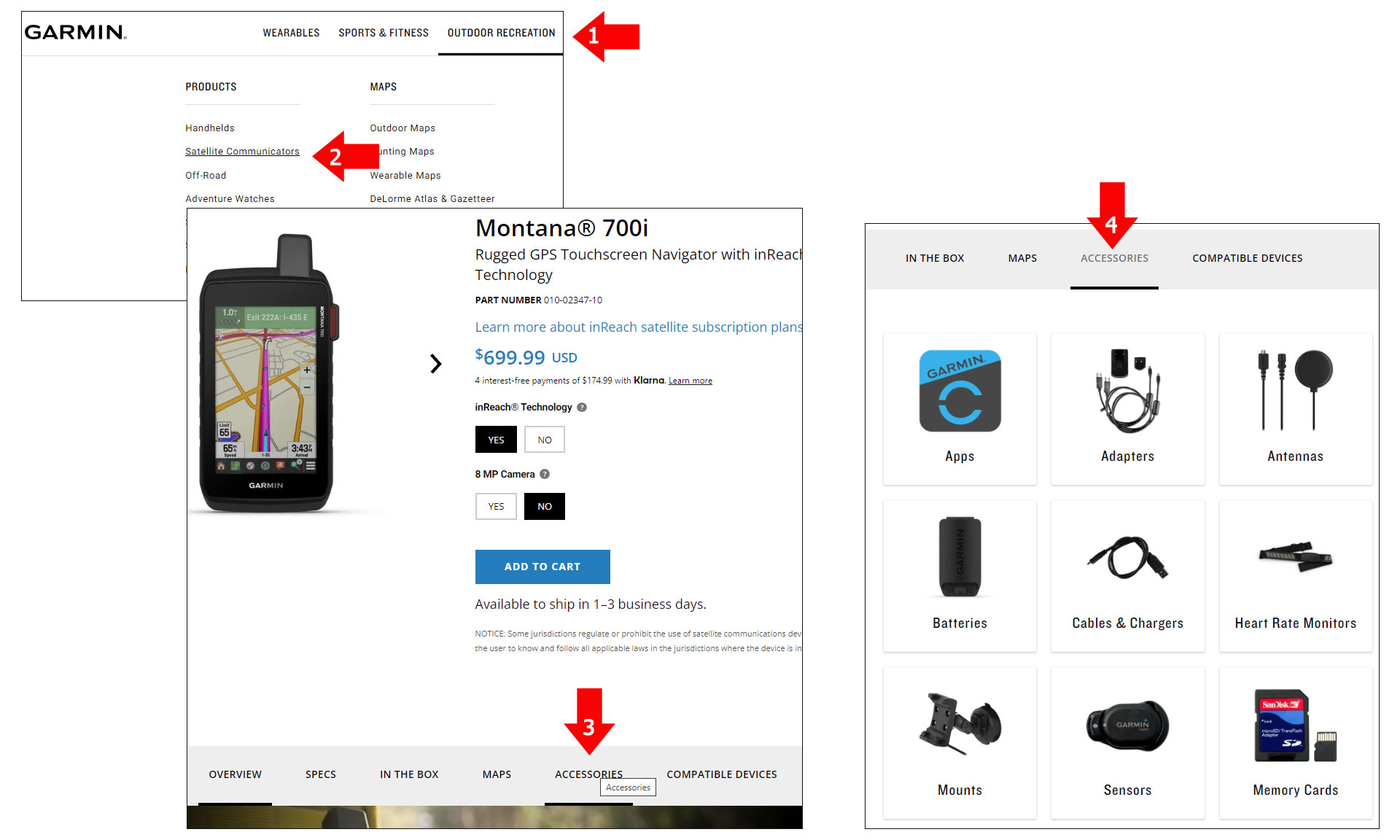Open Satellite Communicators product link

click(242, 152)
